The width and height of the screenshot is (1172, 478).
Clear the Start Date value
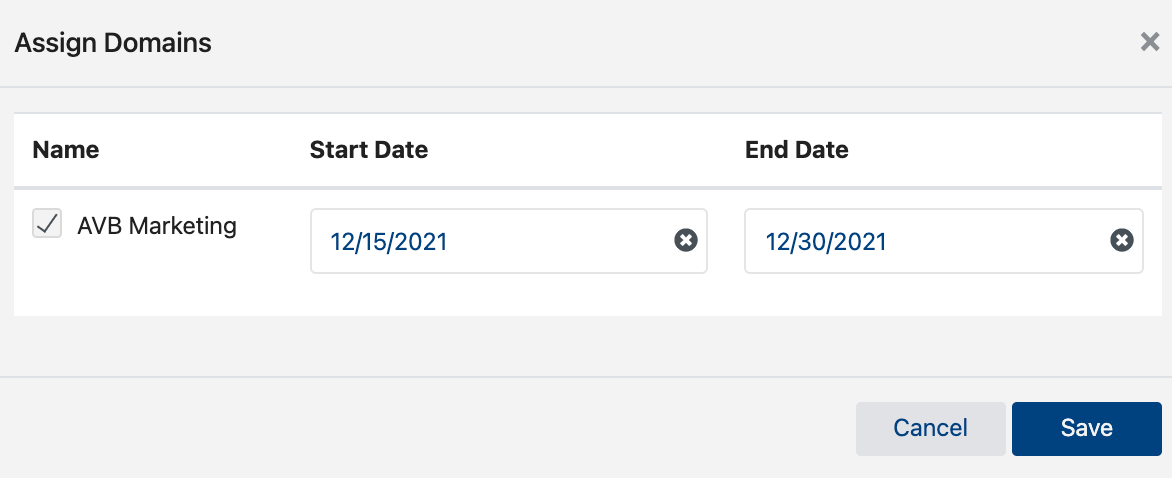pos(685,241)
